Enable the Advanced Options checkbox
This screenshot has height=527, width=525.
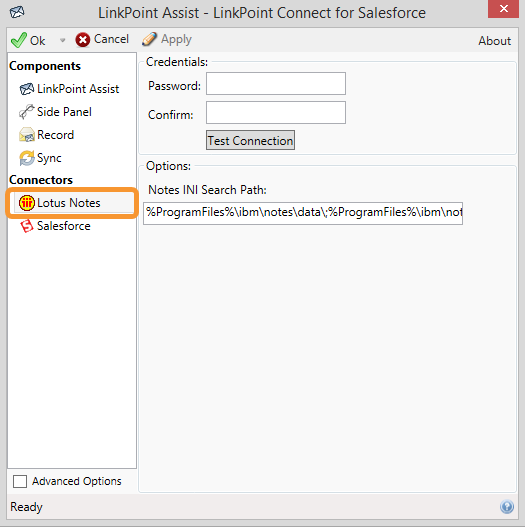tap(20, 481)
